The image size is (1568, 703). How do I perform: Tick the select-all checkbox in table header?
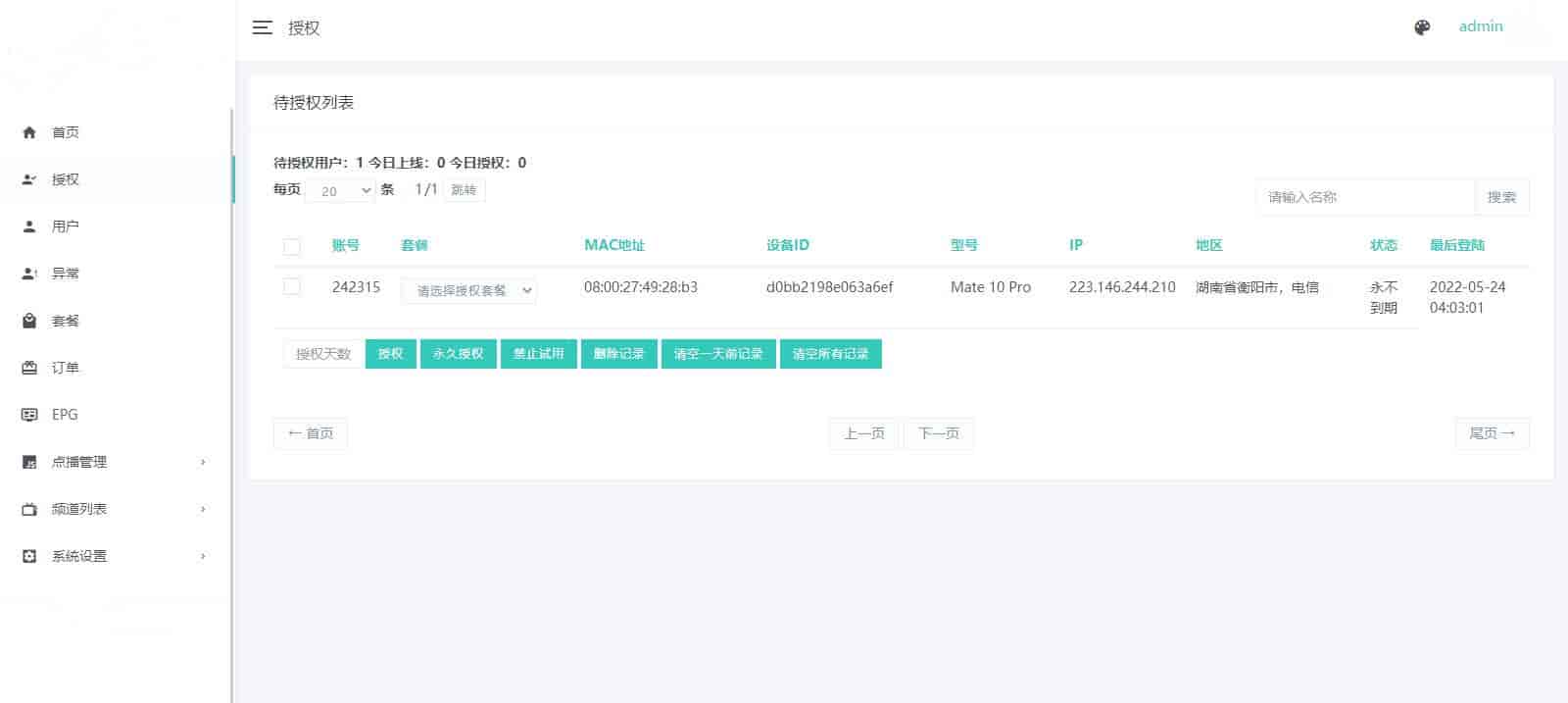(x=292, y=246)
